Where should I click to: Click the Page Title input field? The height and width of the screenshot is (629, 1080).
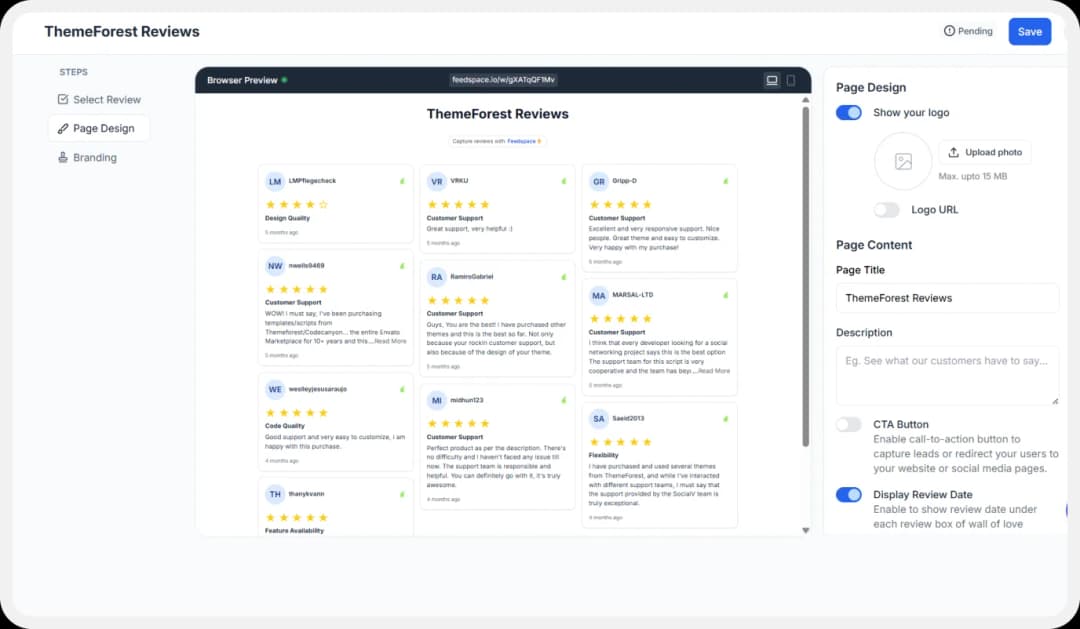[947, 298]
